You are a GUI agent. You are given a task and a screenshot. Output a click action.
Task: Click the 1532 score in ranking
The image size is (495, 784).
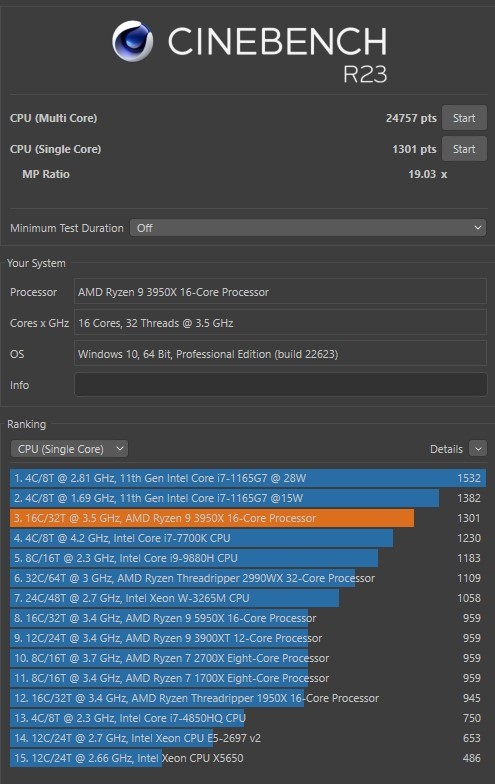click(x=469, y=478)
